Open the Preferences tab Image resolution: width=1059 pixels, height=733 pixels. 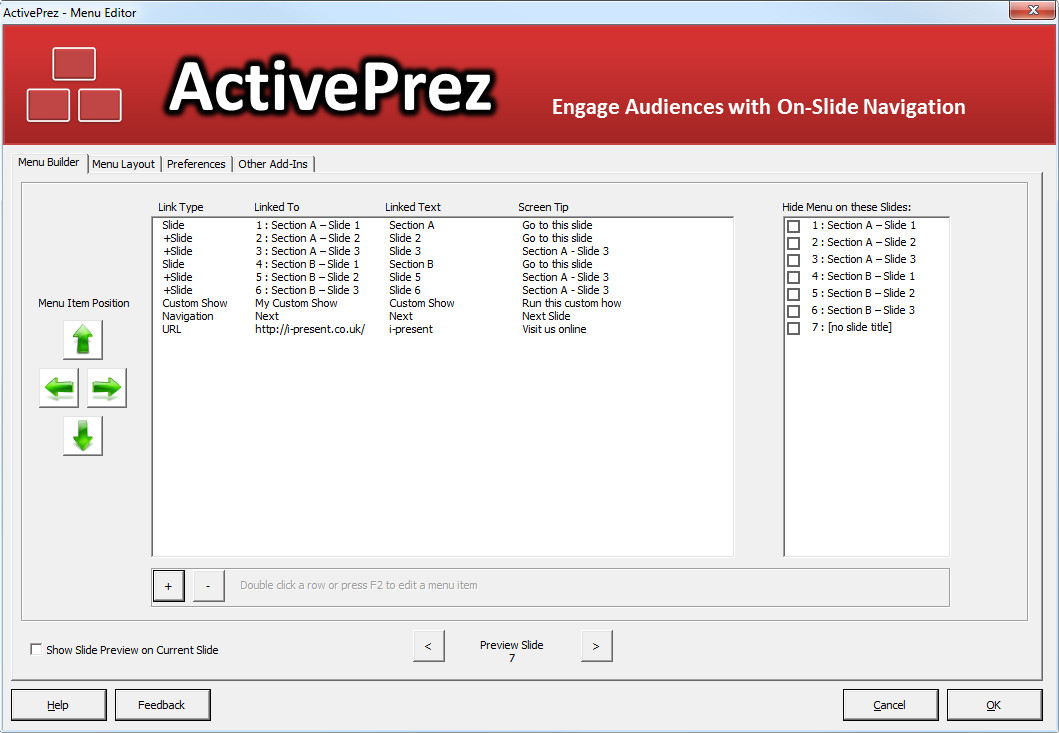(197, 164)
